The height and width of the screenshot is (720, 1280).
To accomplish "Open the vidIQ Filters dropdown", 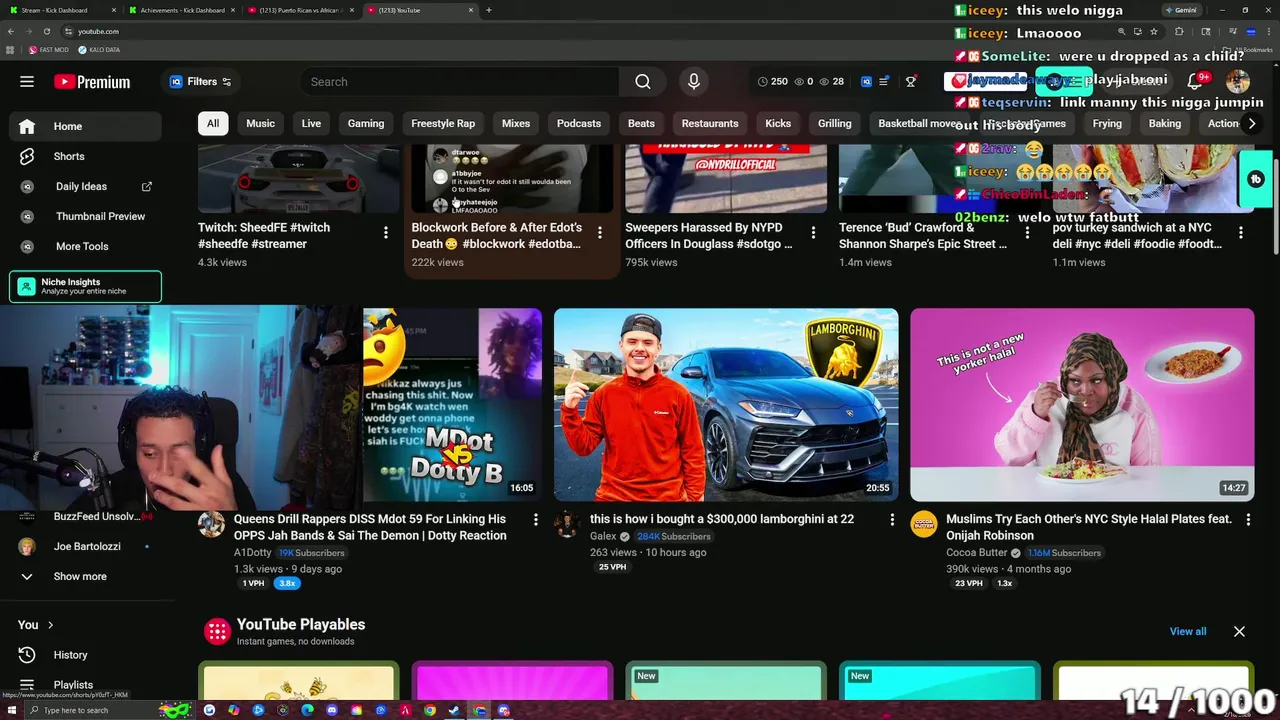I will (x=201, y=82).
